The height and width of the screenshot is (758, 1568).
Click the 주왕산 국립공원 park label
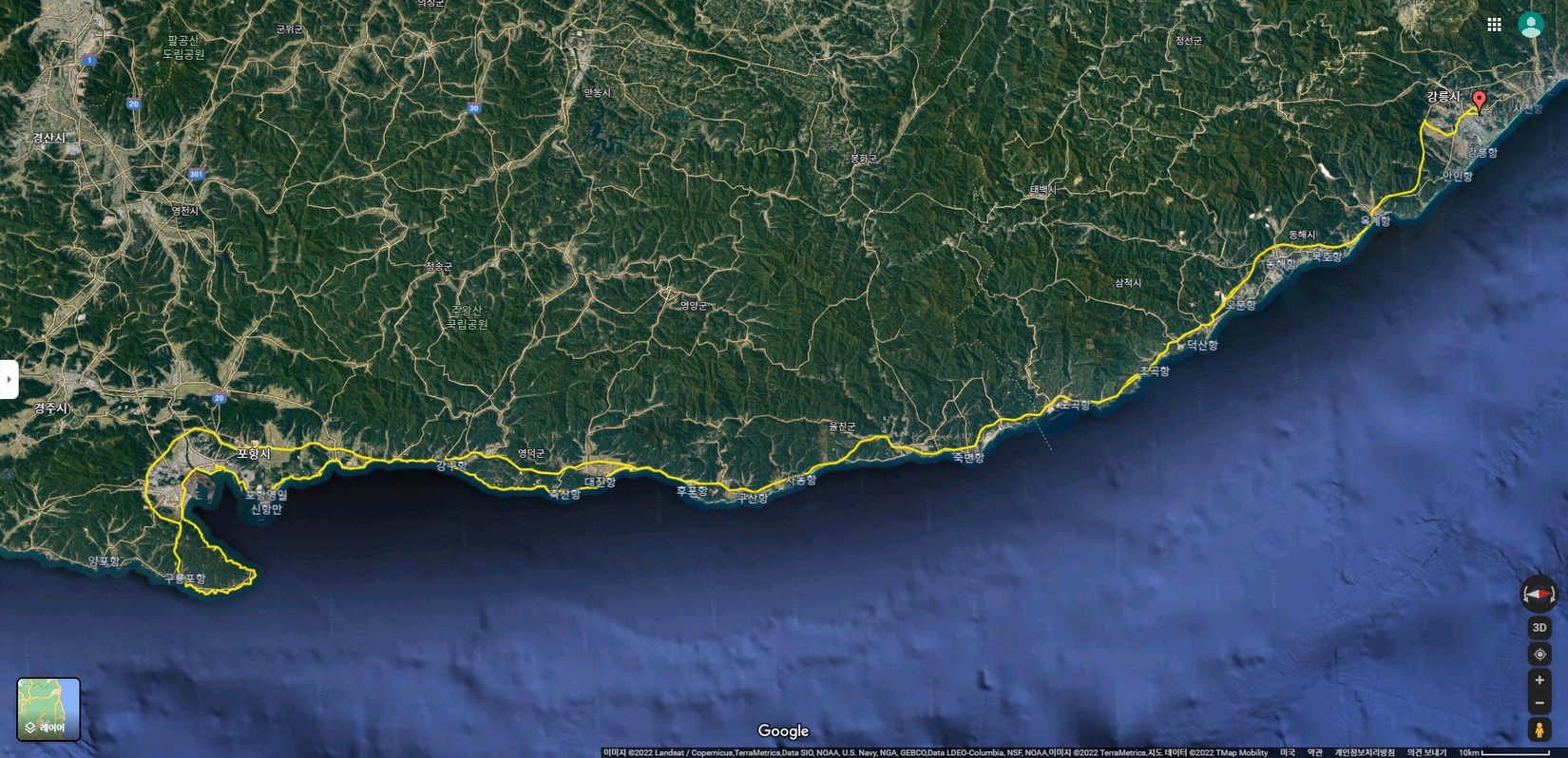(467, 317)
